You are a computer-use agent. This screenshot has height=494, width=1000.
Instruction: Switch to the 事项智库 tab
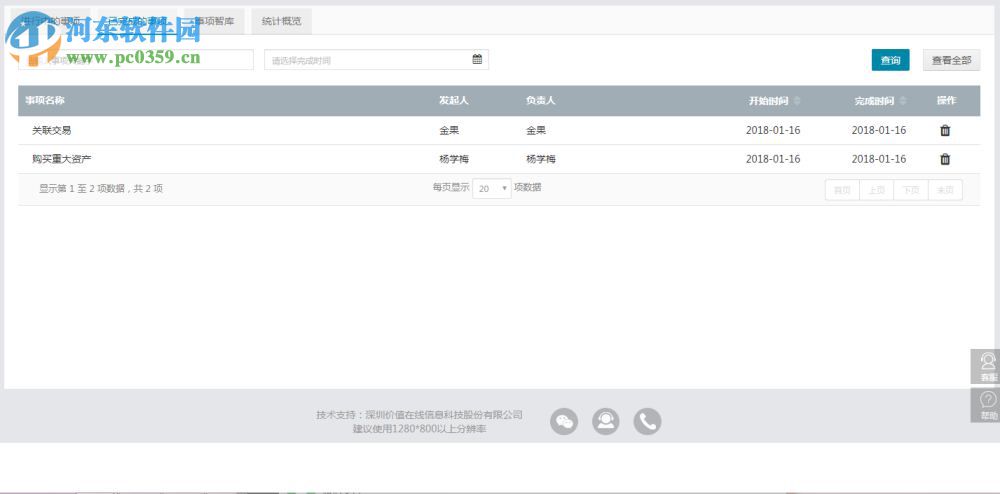coord(214,21)
